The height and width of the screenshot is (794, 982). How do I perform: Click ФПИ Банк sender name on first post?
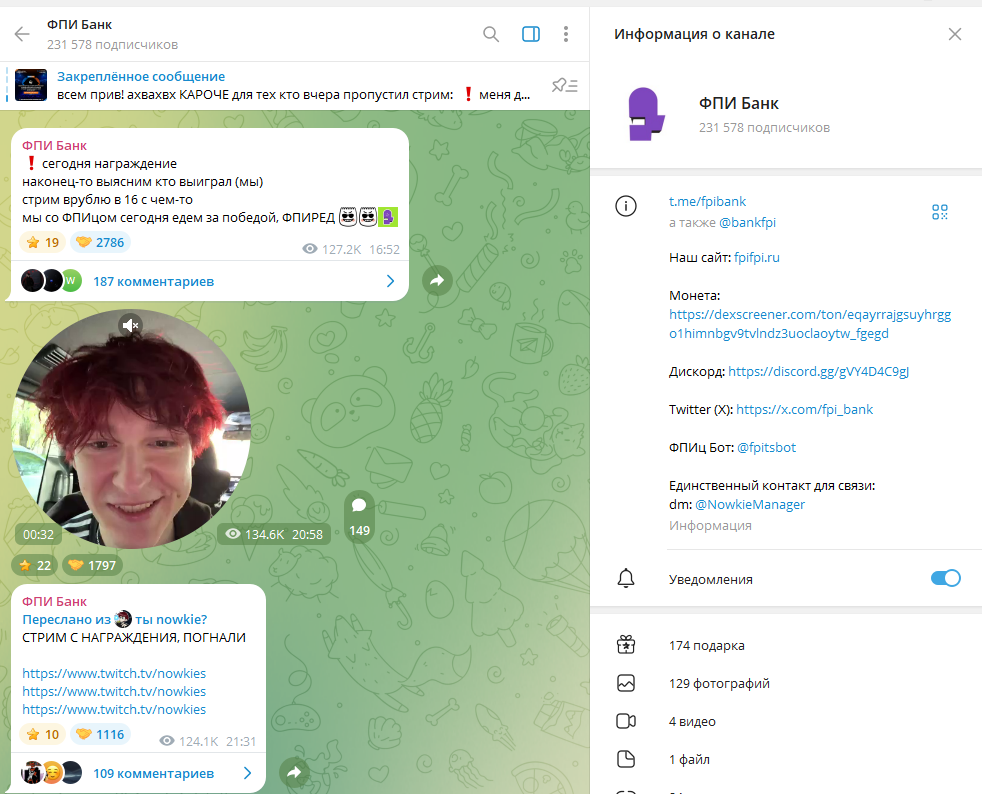point(54,145)
